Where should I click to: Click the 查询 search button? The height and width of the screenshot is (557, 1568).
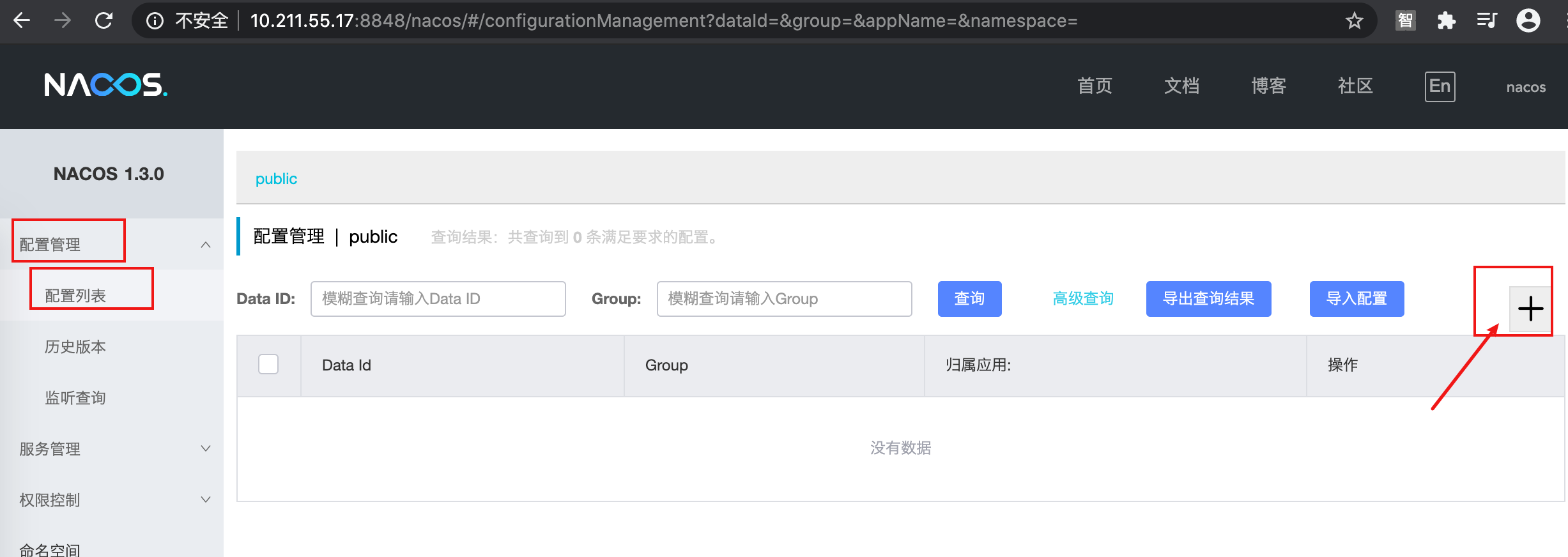969,299
